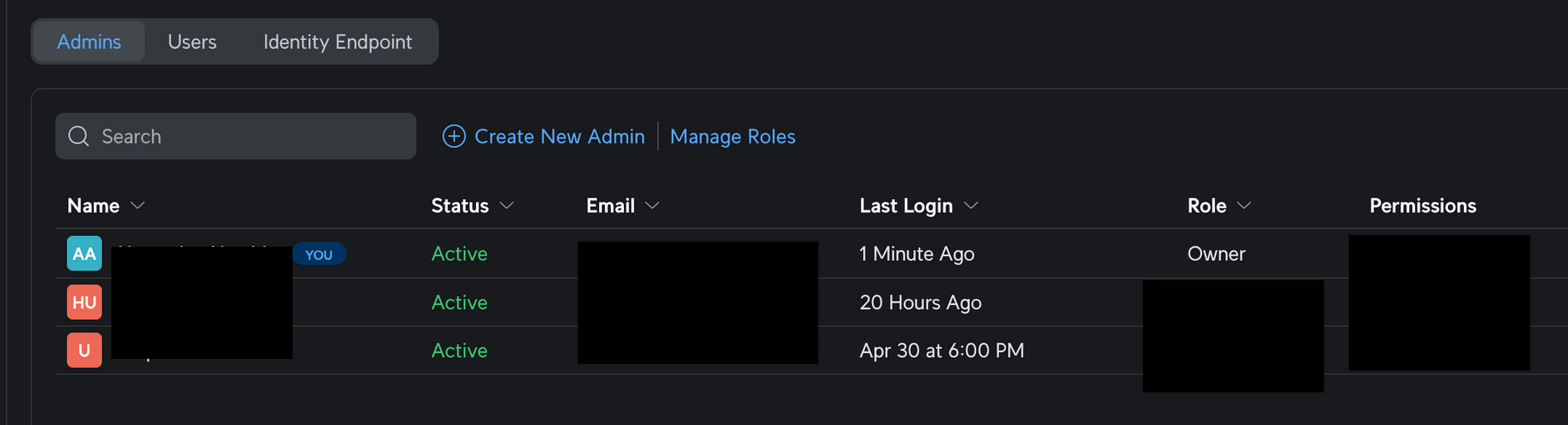1568x425 pixels.
Task: Toggle Last Login sort chevron
Action: point(971,205)
